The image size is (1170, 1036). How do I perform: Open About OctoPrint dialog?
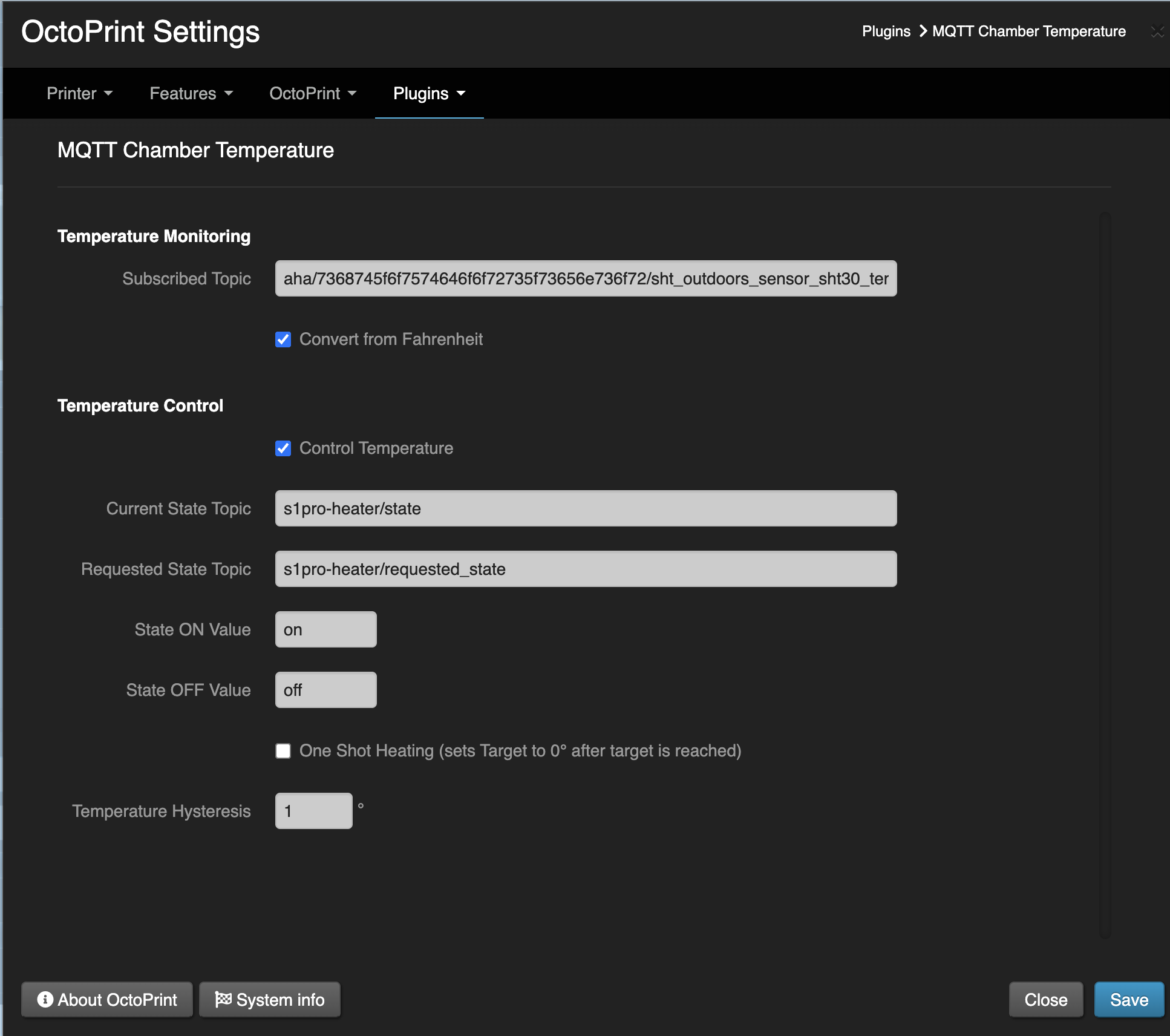(x=107, y=1000)
